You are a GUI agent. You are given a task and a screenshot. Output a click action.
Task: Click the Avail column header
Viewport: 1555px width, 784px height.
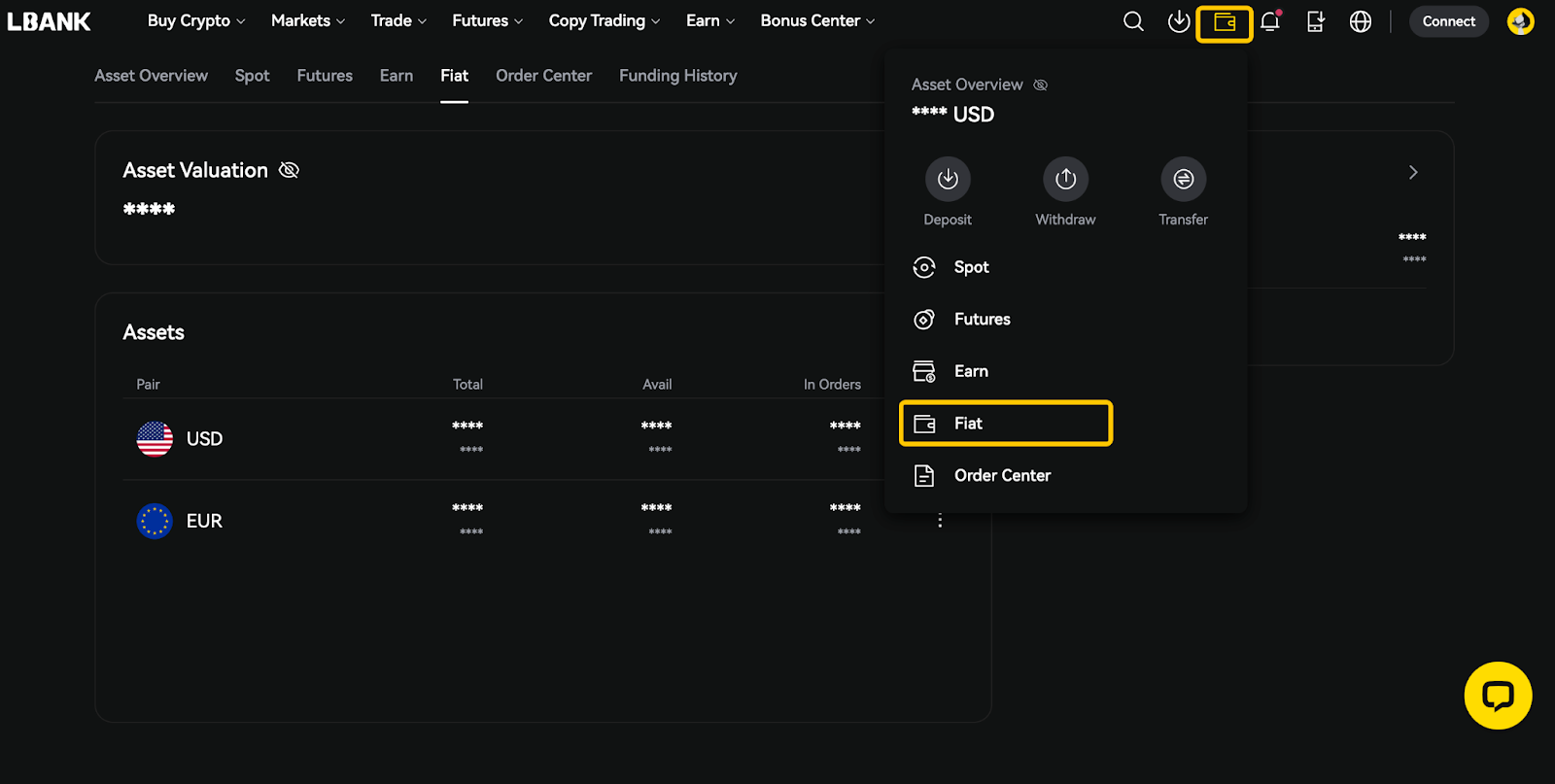pyautogui.click(x=657, y=385)
